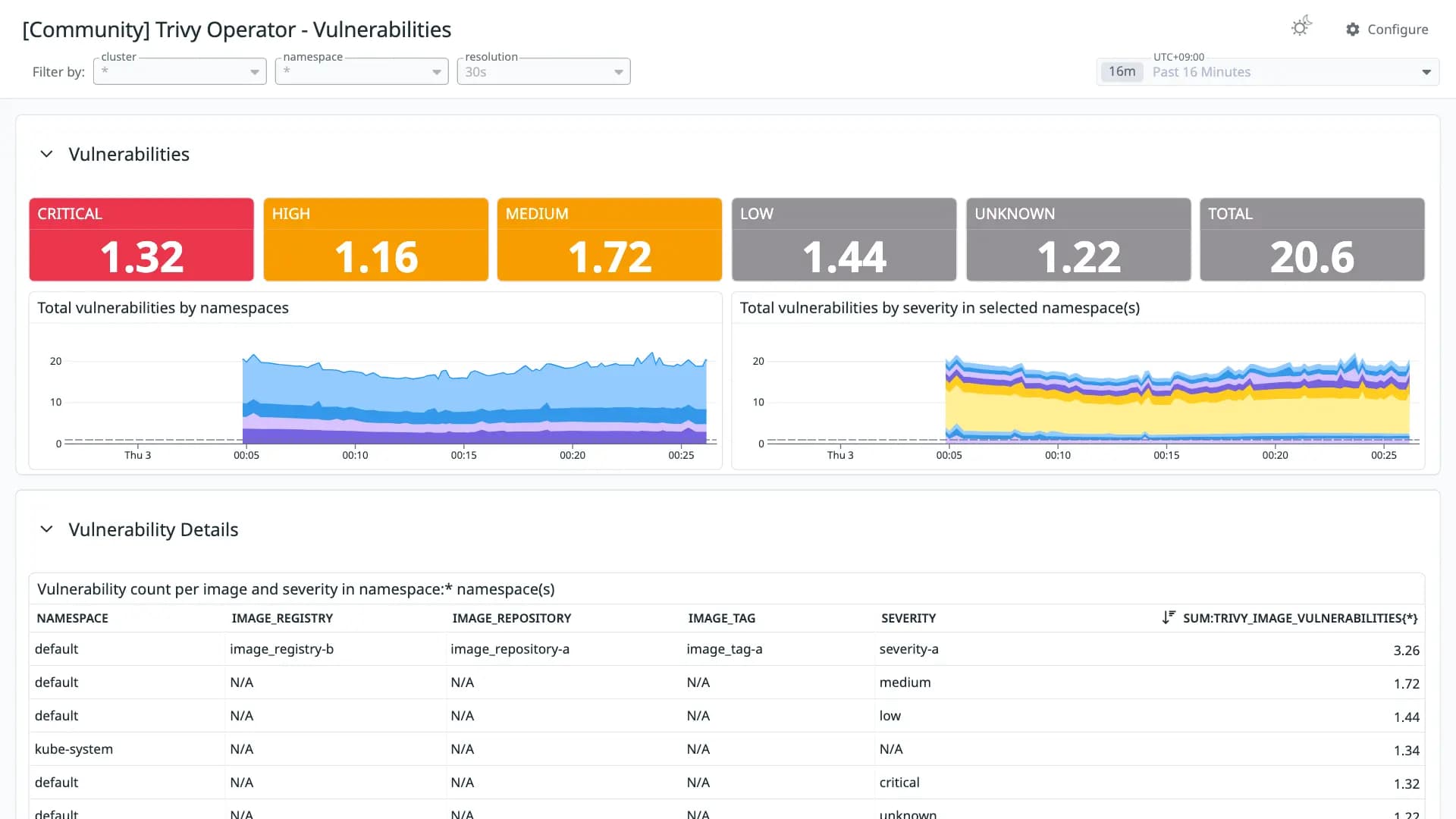Sort by SUM:TRIVY_IMAGE_VULNERABILITIES column header

pos(1300,618)
